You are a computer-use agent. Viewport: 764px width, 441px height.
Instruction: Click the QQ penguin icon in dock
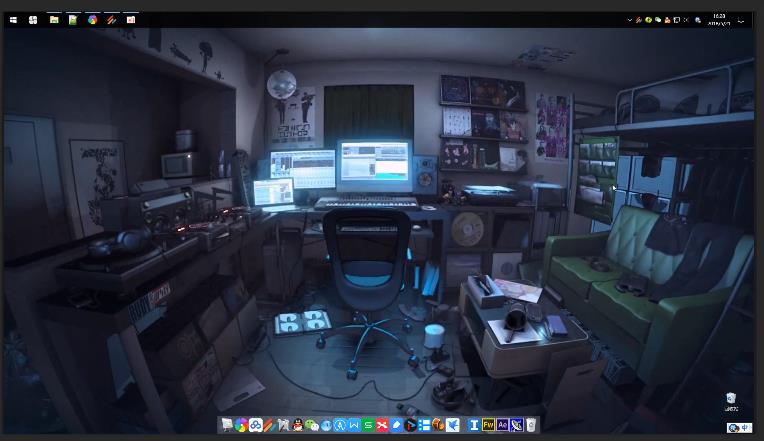298,425
